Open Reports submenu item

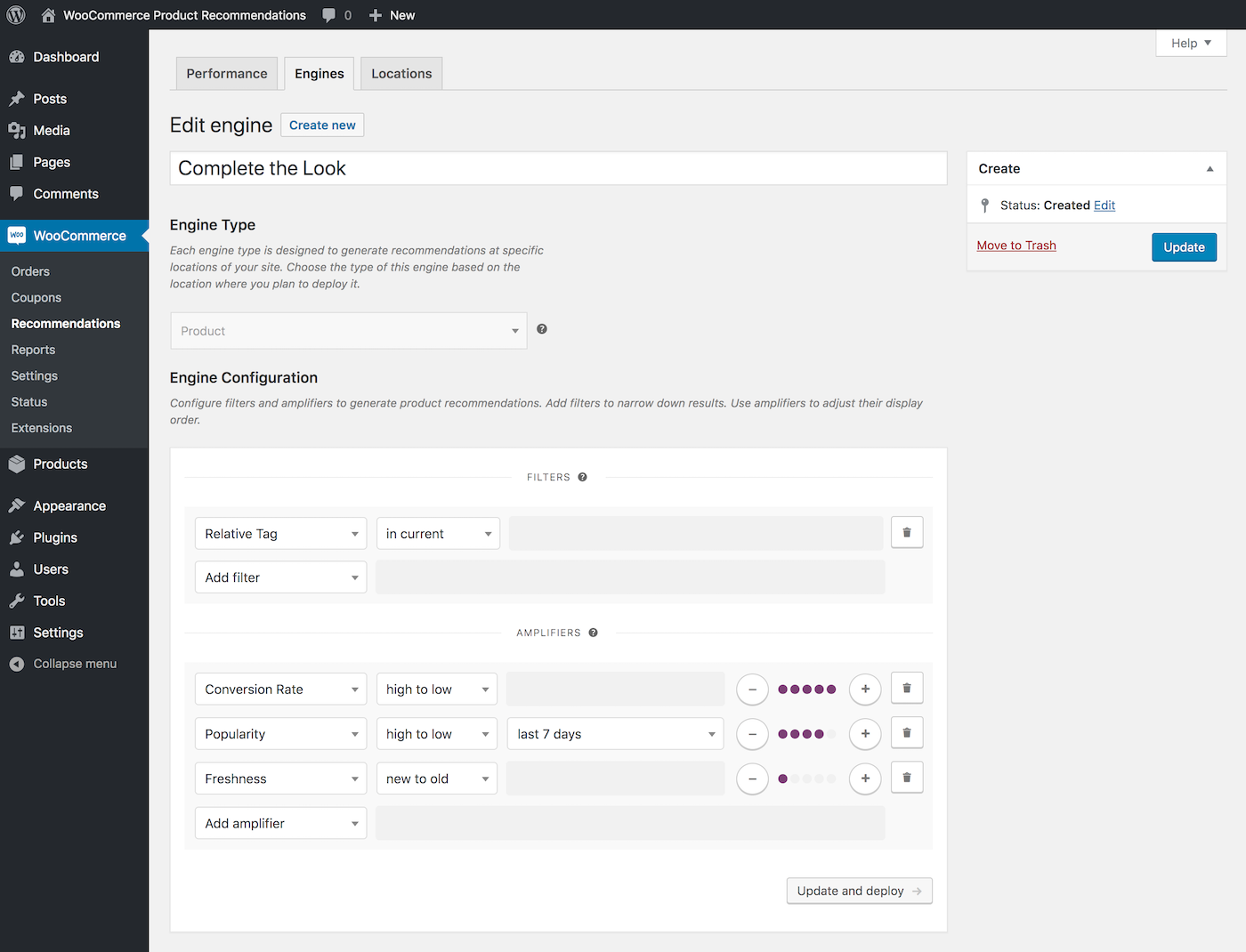(33, 350)
